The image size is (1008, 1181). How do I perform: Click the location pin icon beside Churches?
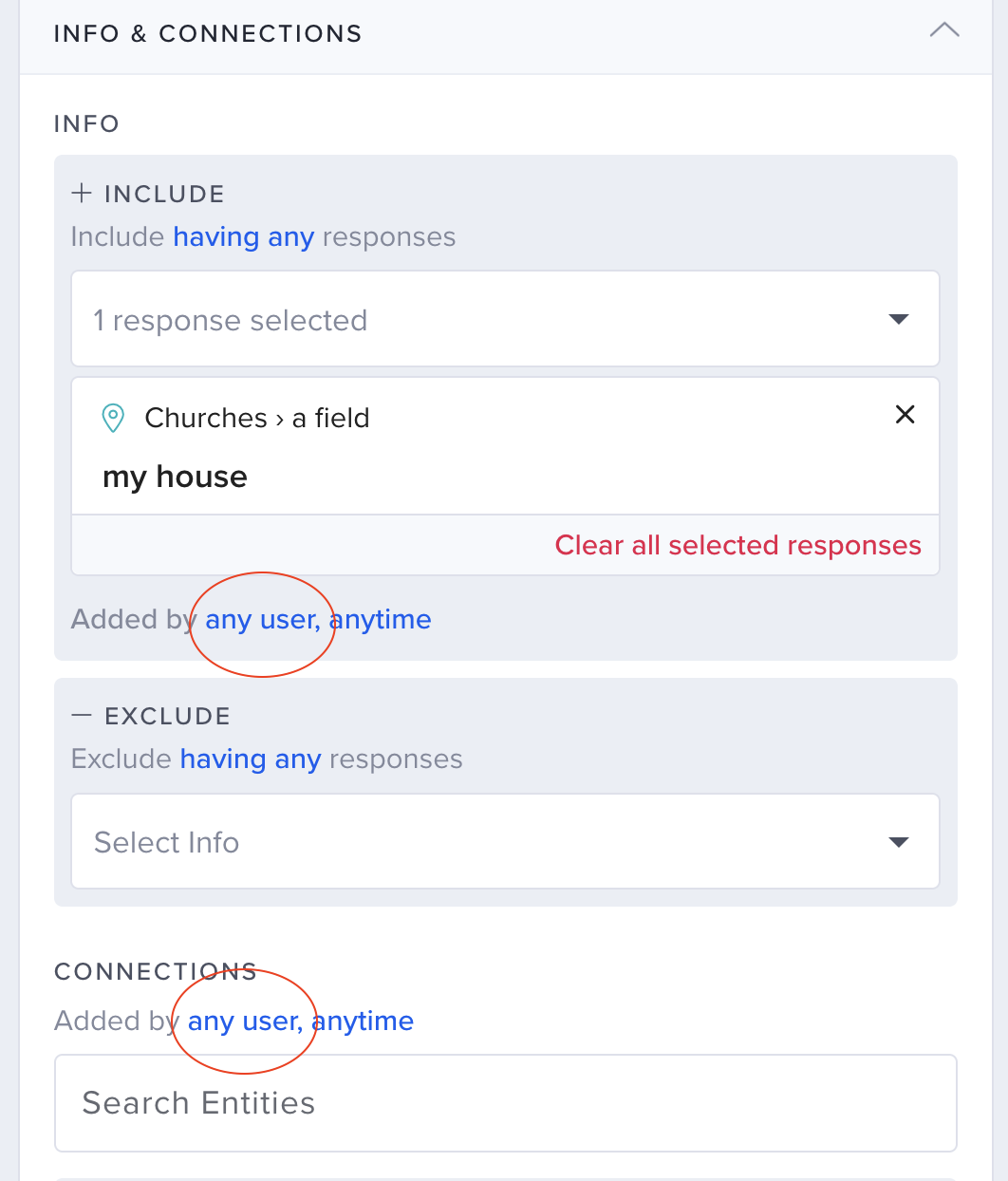pyautogui.click(x=113, y=418)
